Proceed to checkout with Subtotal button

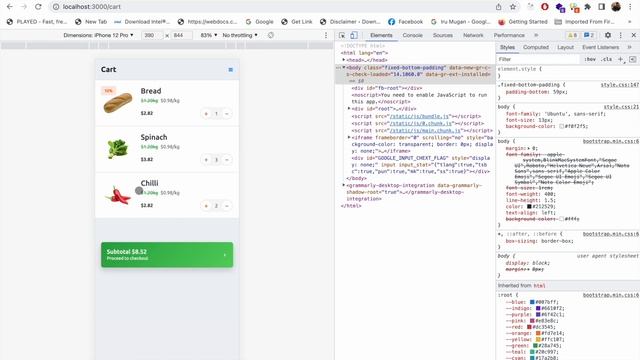pos(167,255)
